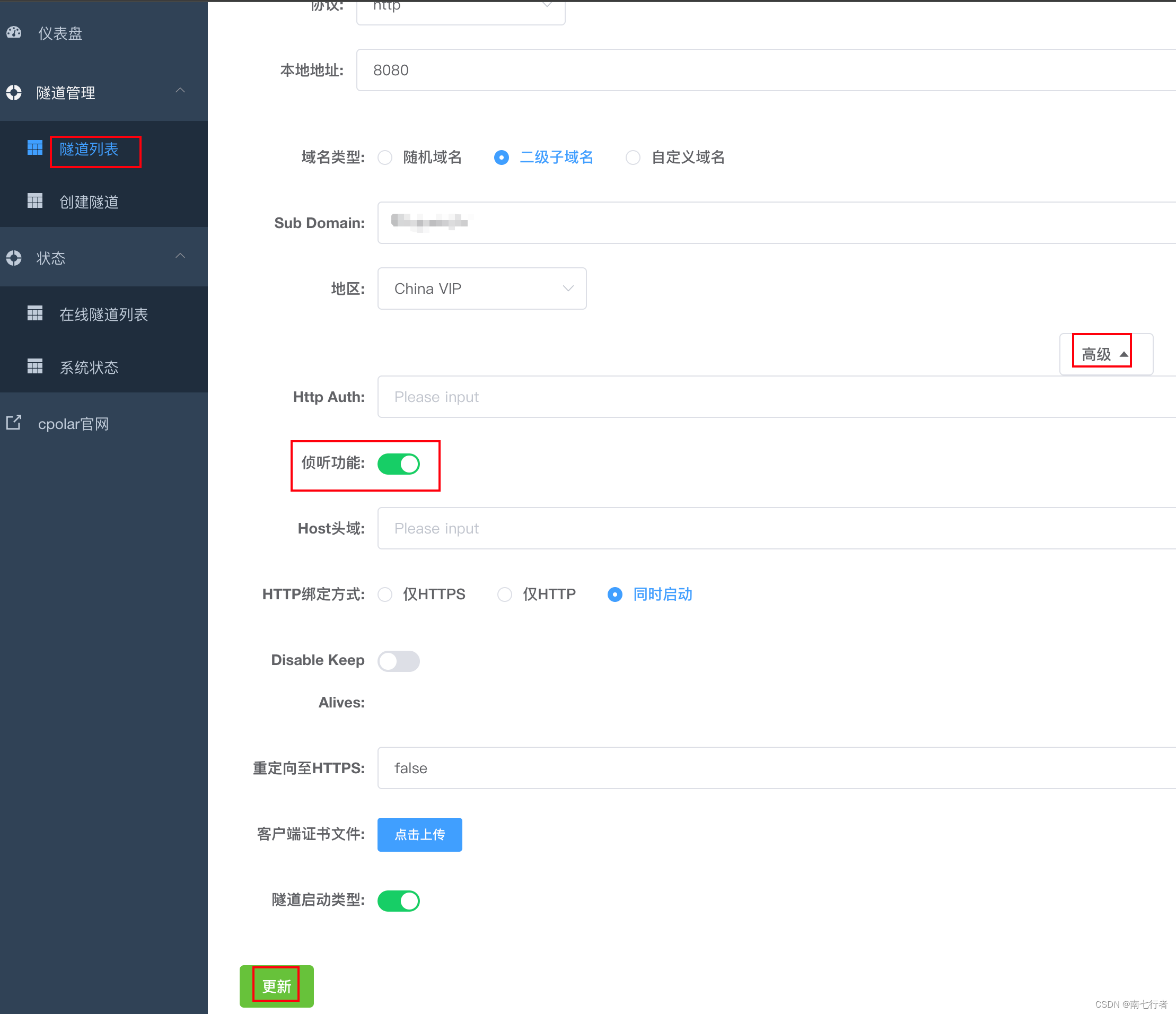
Task: Select the 随机域名 radio option
Action: click(x=420, y=158)
